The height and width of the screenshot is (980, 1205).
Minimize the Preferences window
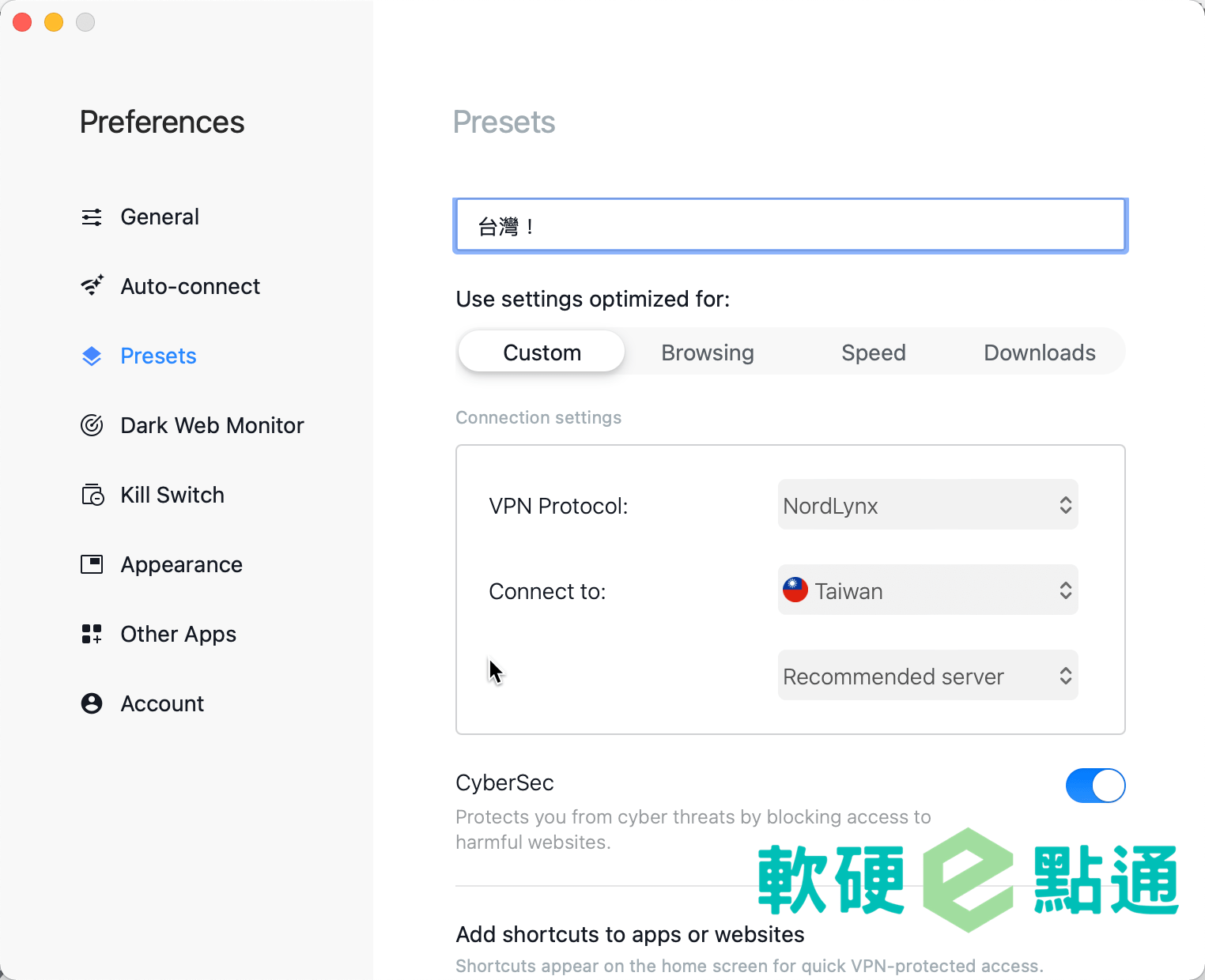point(54,22)
